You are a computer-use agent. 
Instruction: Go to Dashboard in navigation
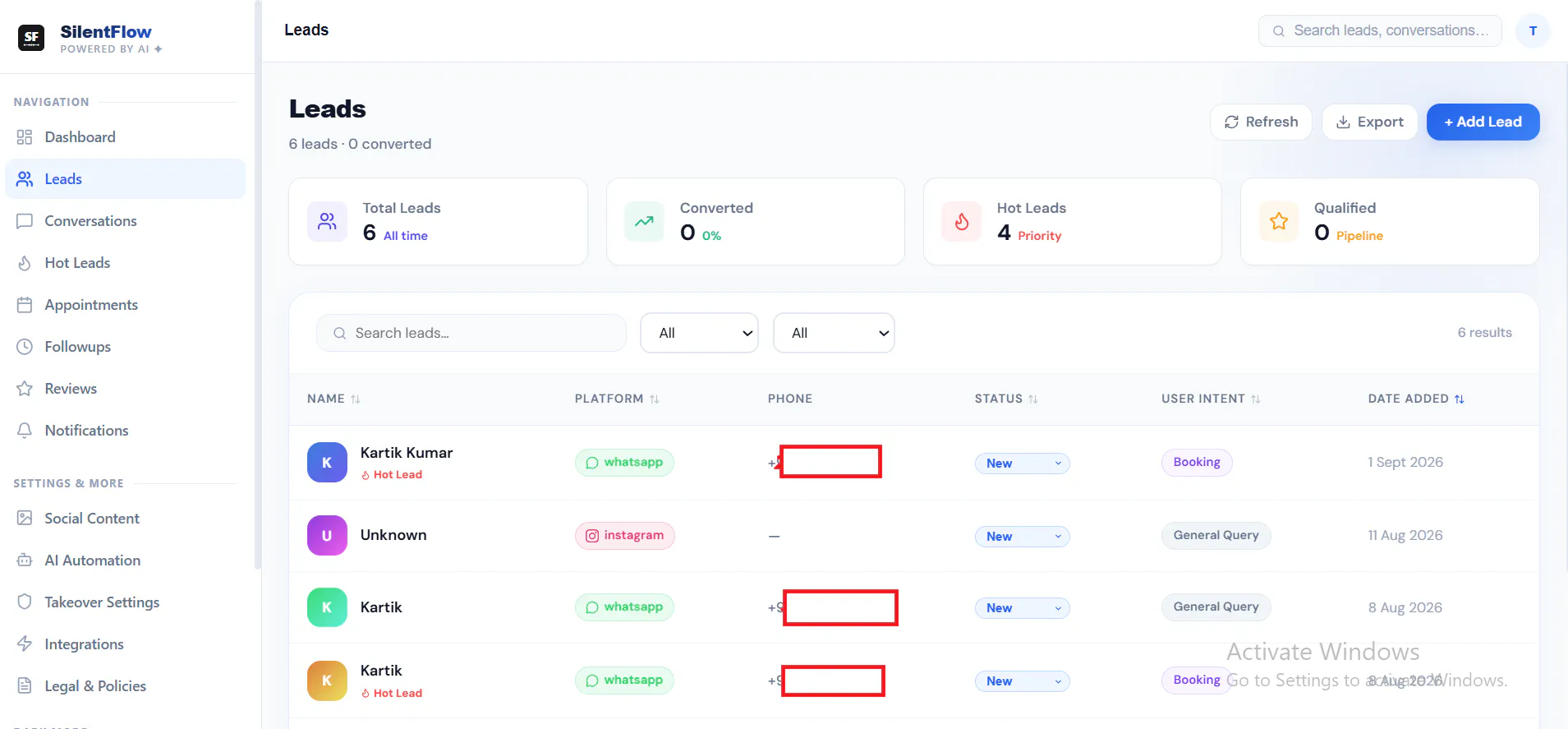126,137
